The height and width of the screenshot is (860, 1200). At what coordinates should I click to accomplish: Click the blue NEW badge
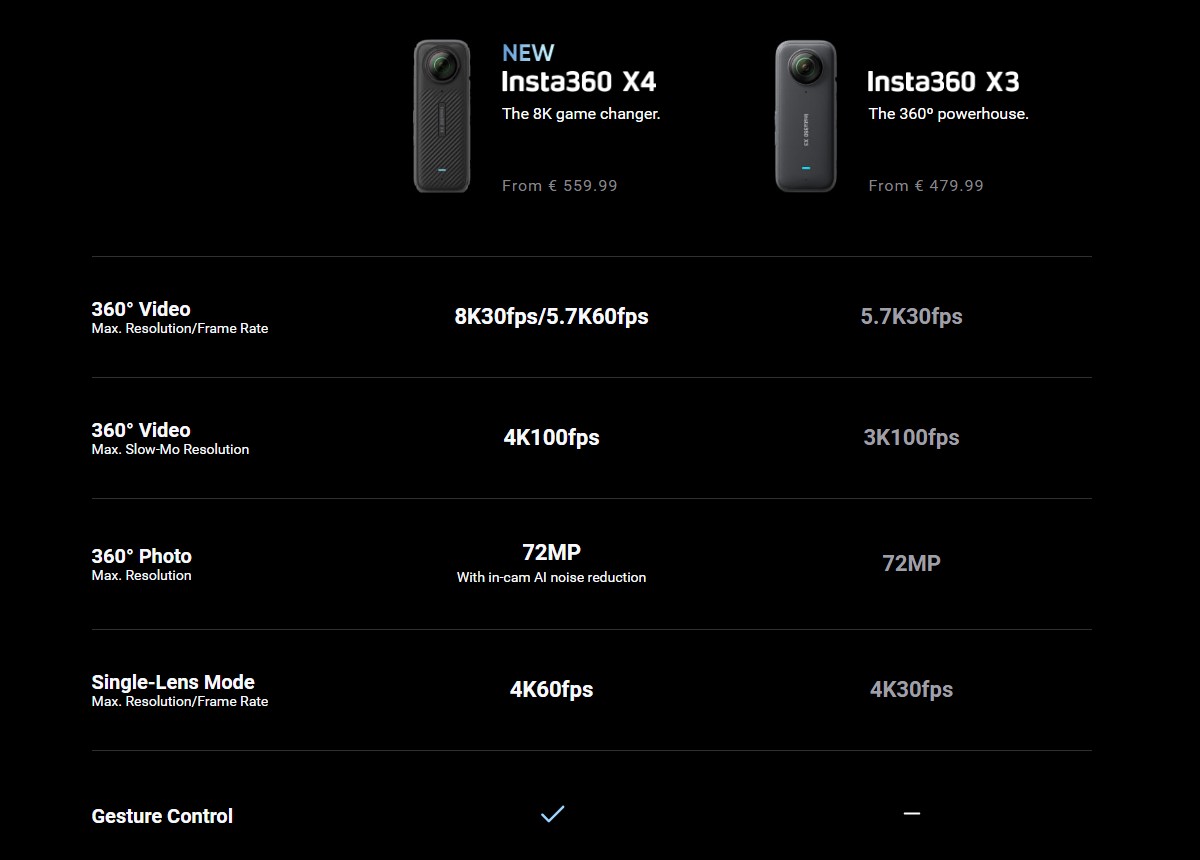[x=528, y=53]
